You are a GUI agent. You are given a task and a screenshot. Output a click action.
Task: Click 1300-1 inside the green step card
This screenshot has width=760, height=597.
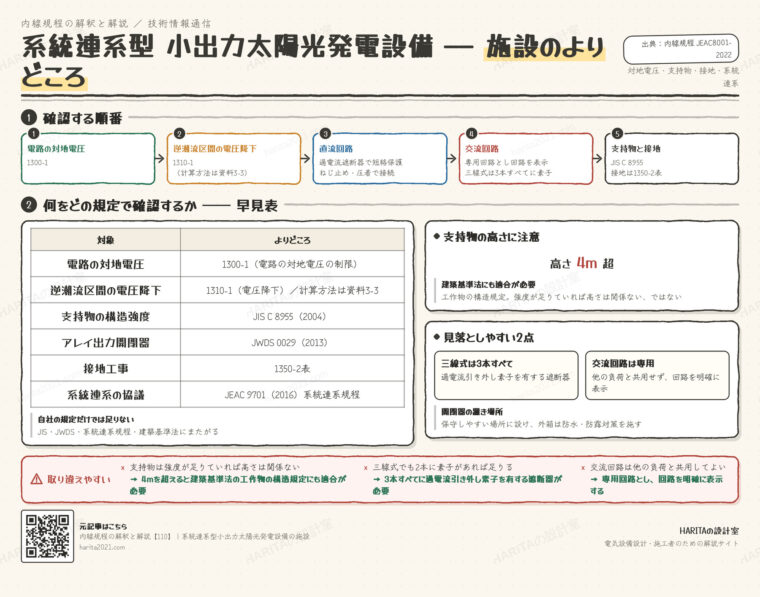click(x=37, y=163)
